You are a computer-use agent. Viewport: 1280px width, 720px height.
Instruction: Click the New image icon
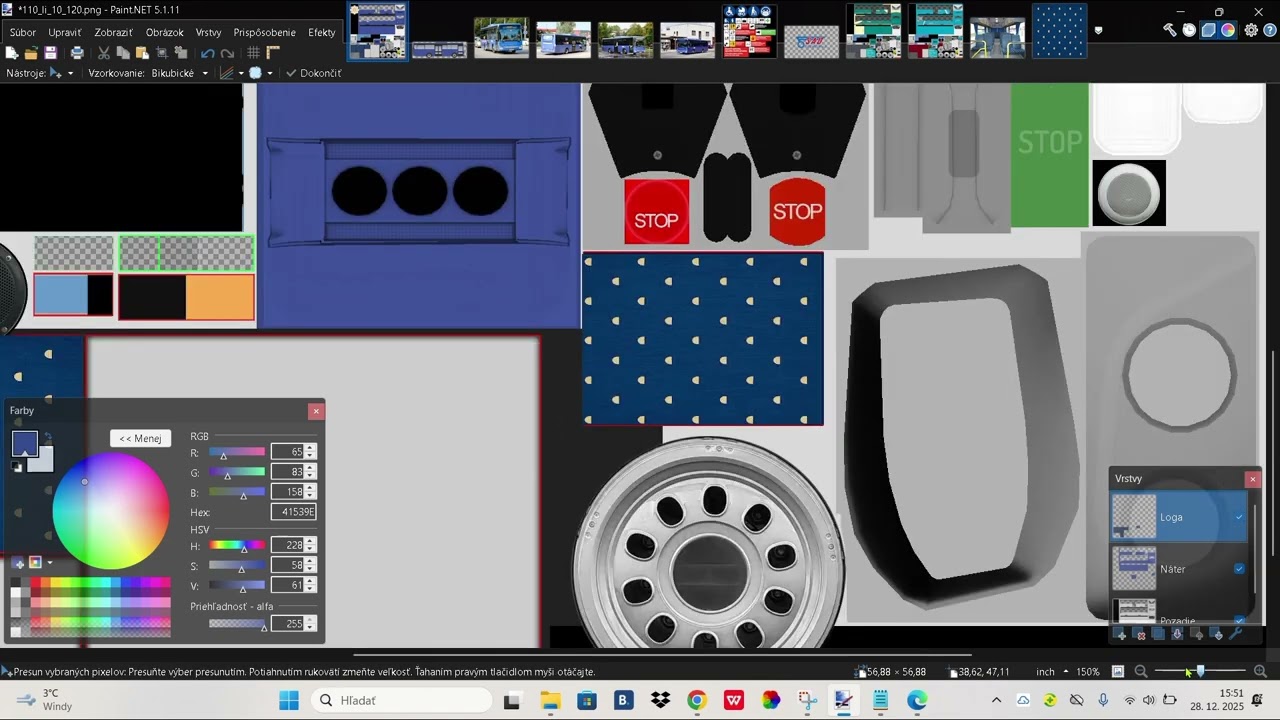click(x=12, y=53)
